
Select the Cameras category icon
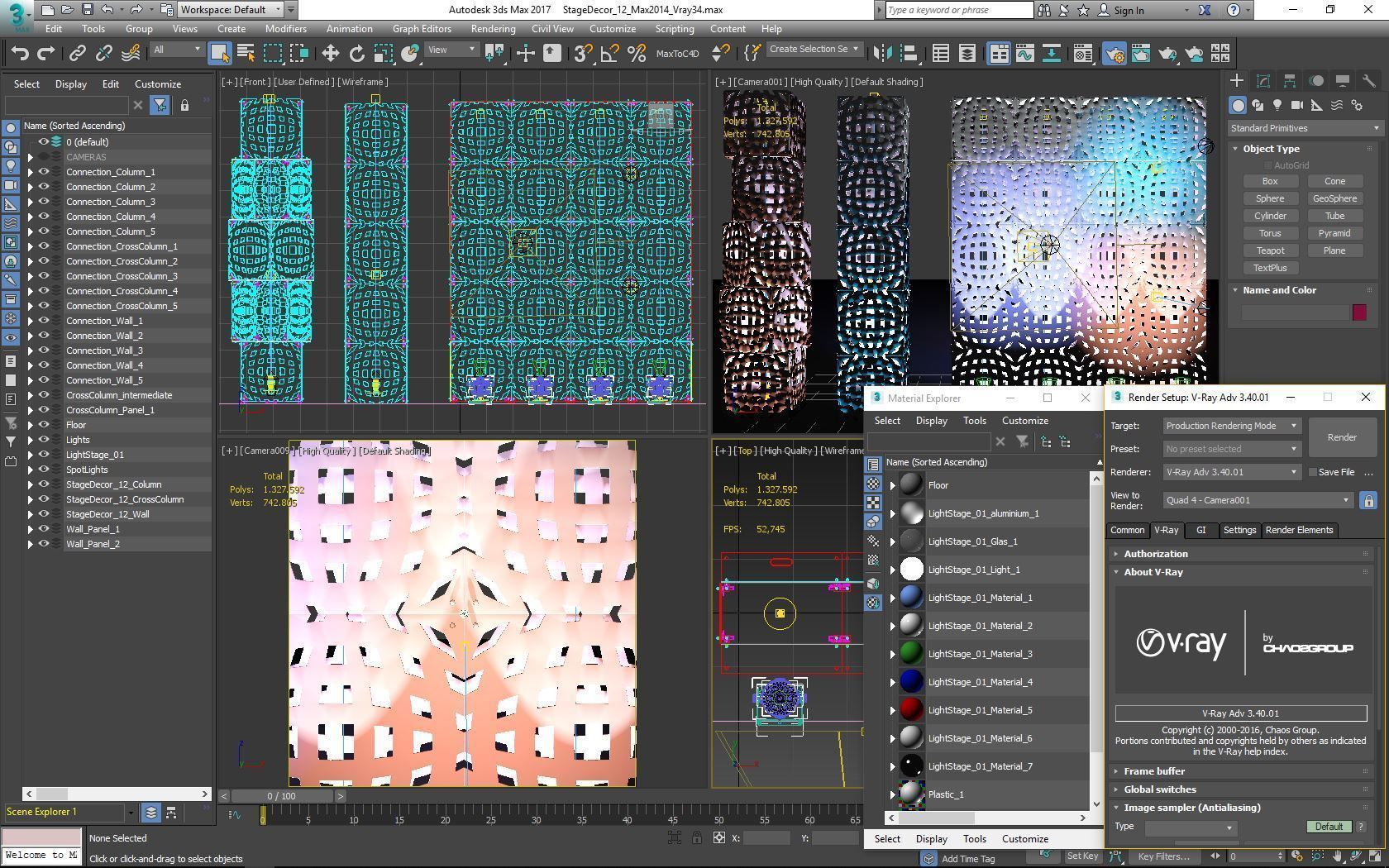point(1297,106)
